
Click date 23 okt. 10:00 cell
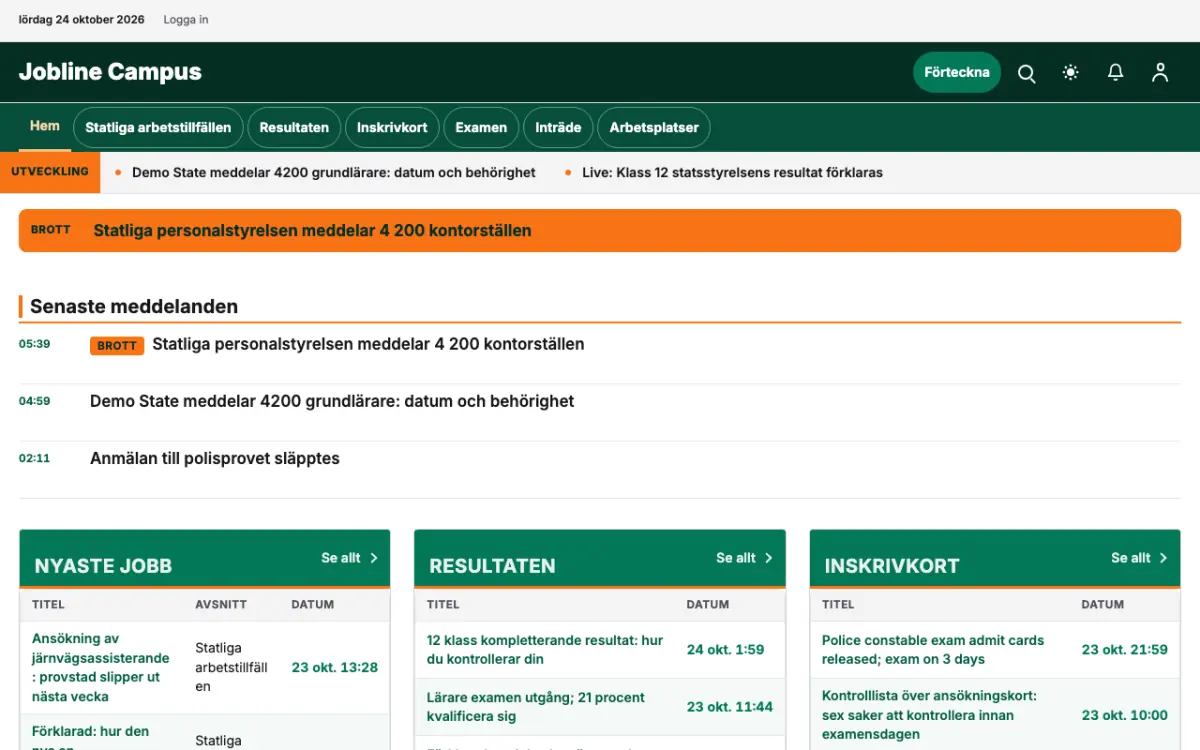[1125, 715]
